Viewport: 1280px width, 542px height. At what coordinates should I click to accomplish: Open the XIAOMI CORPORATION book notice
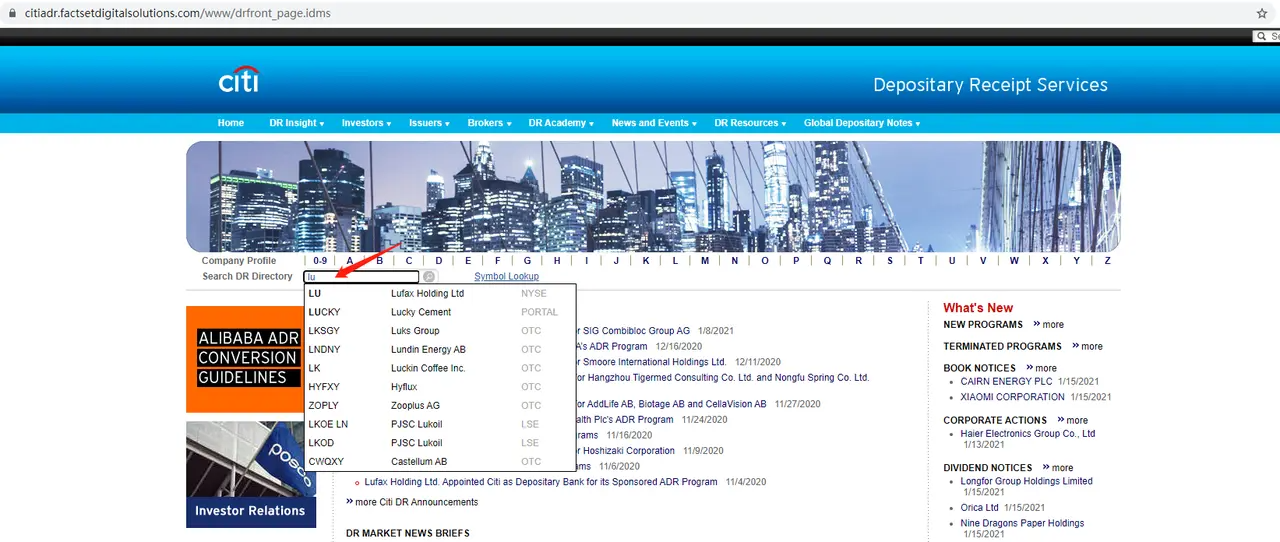(1012, 397)
